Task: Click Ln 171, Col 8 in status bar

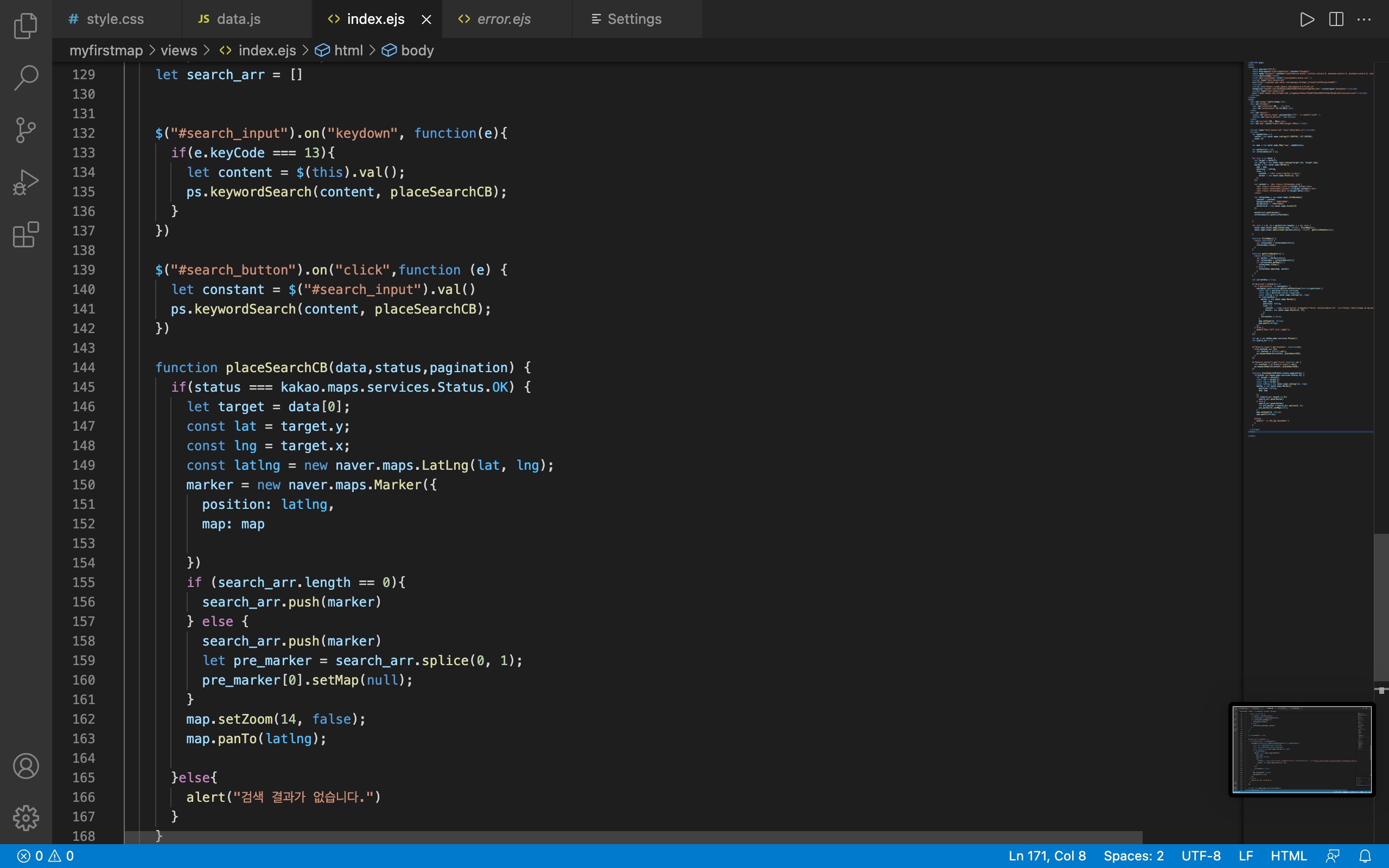Action: point(1047,856)
